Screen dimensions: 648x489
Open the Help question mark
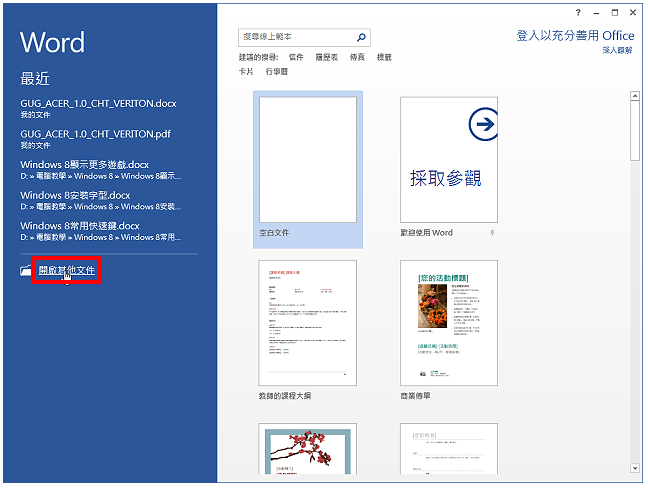(578, 13)
